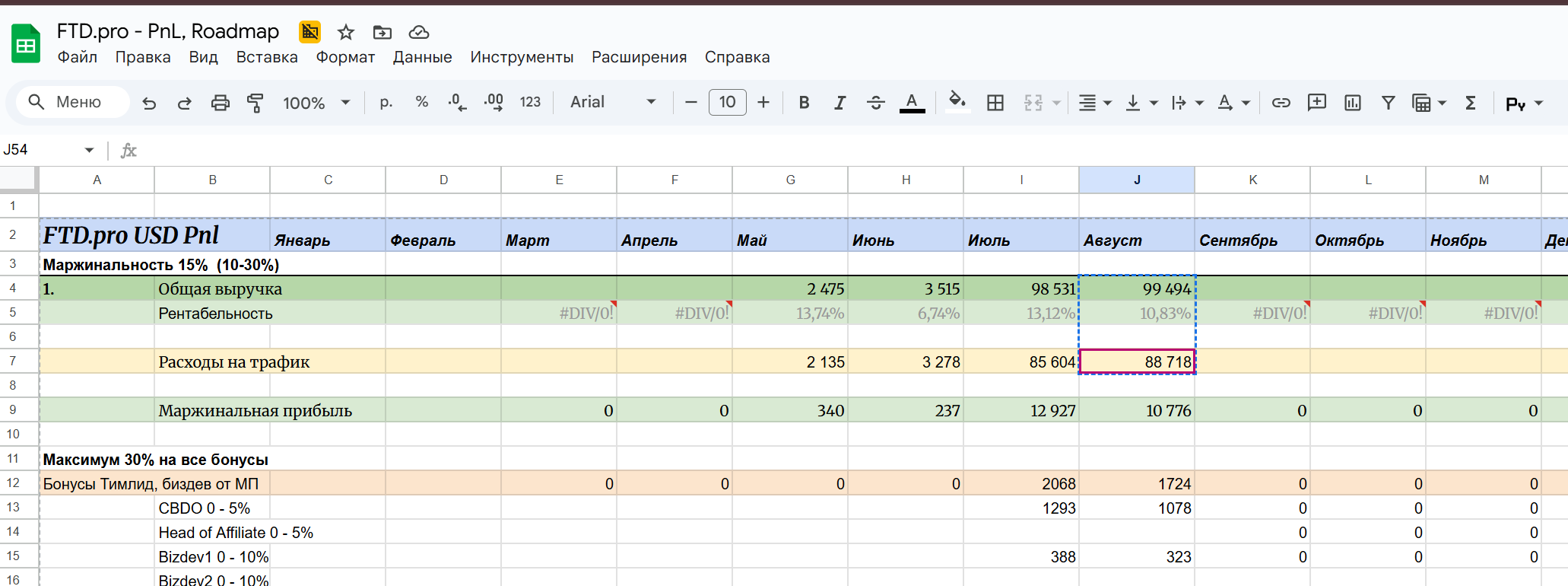Open the Файл menu
The width and height of the screenshot is (1568, 586).
click(x=78, y=57)
